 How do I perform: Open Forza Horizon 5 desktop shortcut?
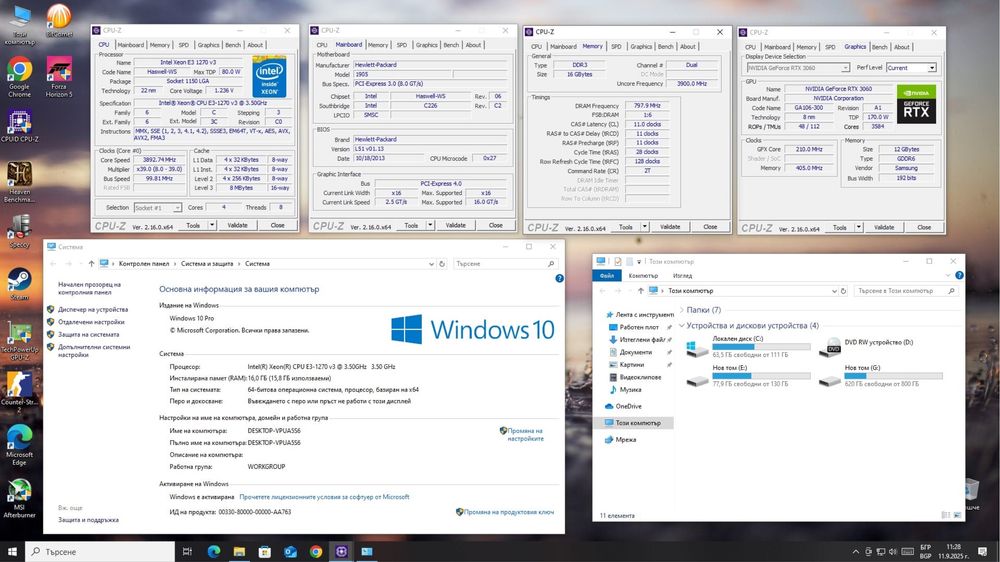click(x=59, y=77)
